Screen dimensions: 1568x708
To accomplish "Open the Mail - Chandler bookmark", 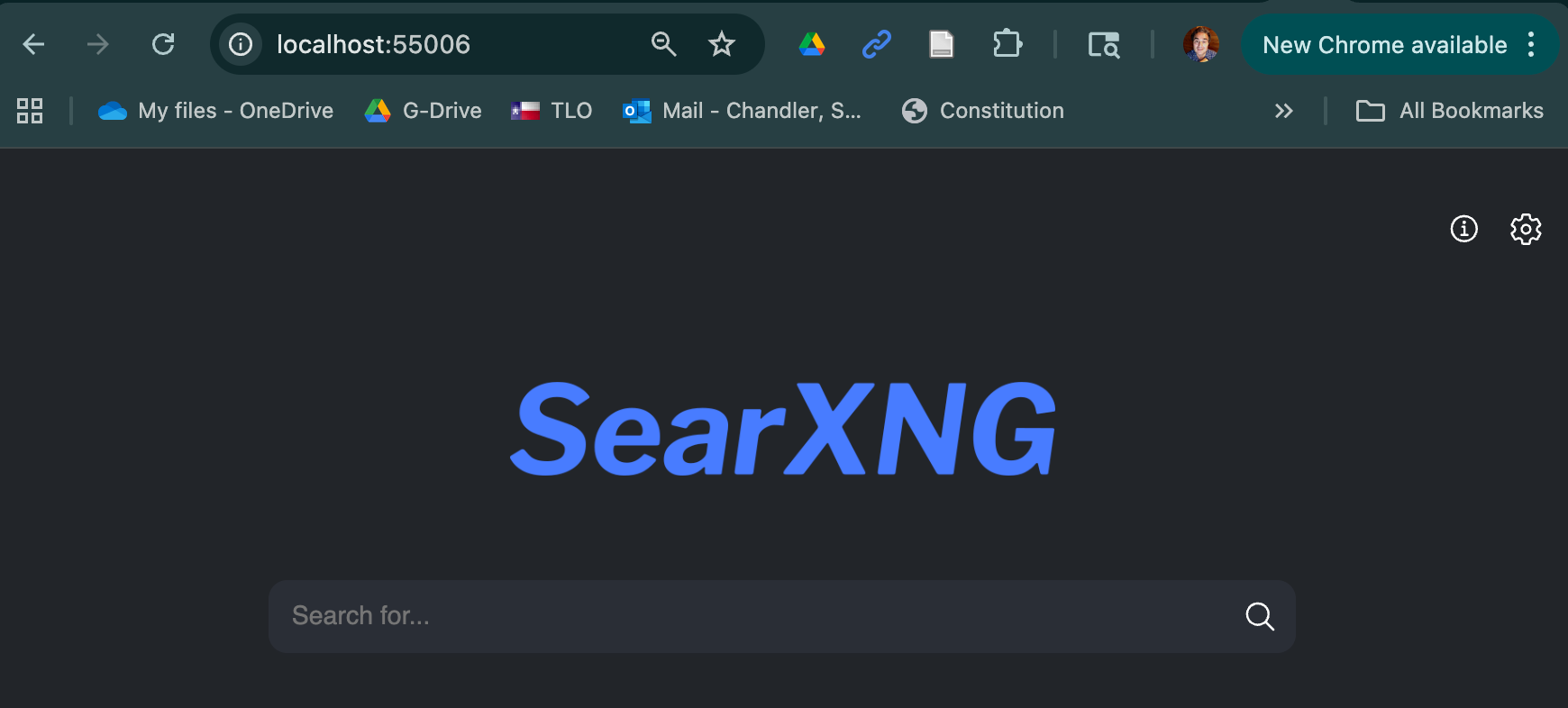I will (x=742, y=111).
